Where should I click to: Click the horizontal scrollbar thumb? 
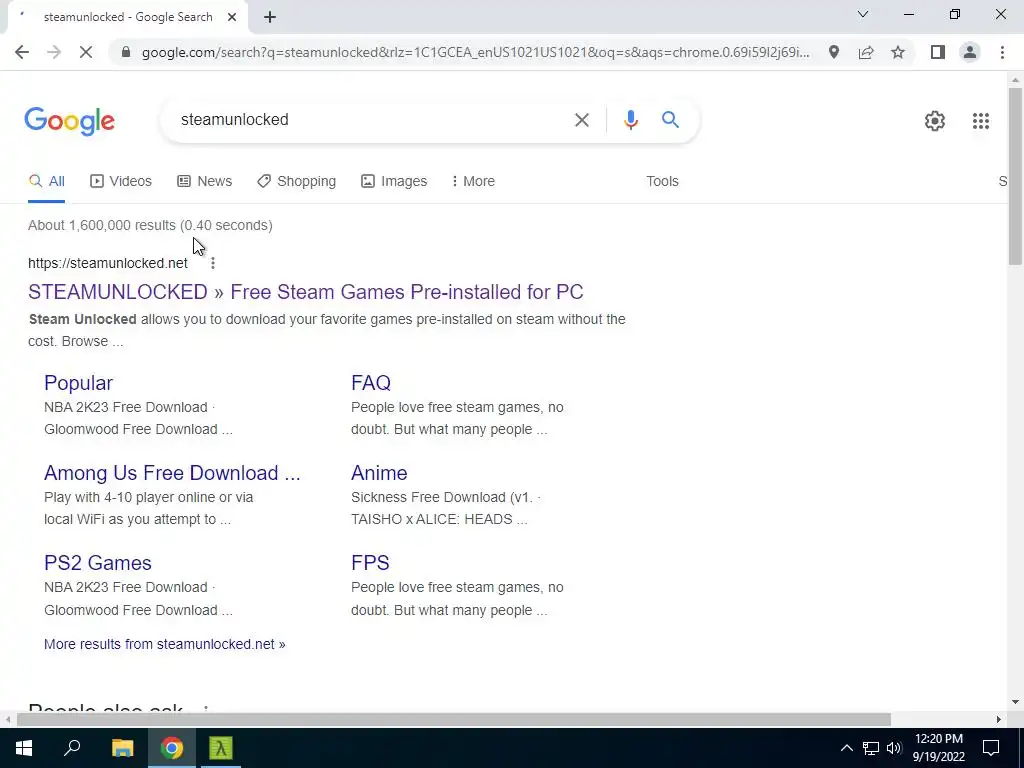pos(454,720)
